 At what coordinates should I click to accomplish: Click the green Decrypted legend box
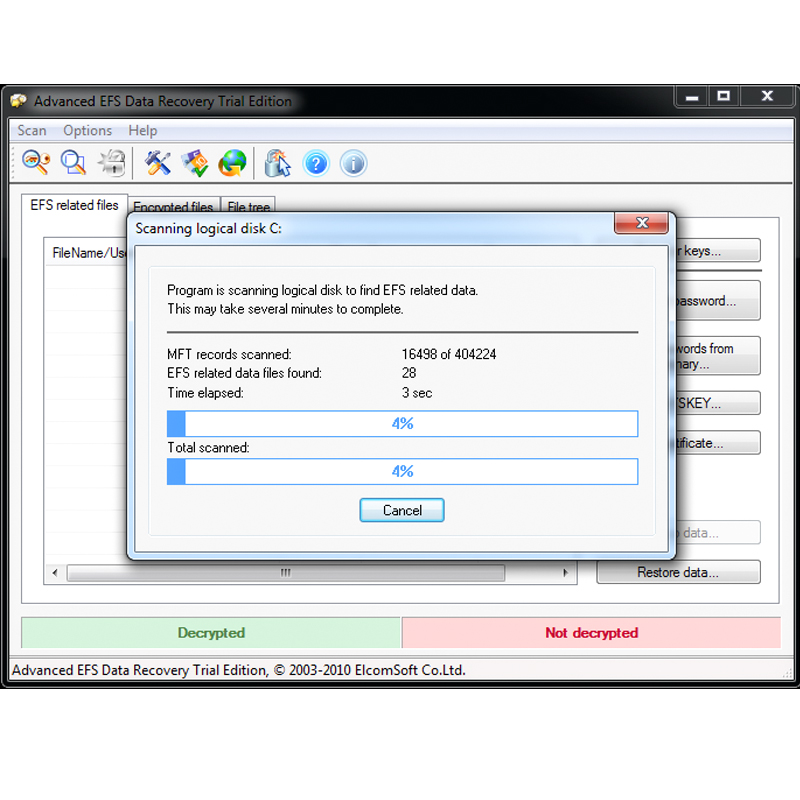pos(211,633)
